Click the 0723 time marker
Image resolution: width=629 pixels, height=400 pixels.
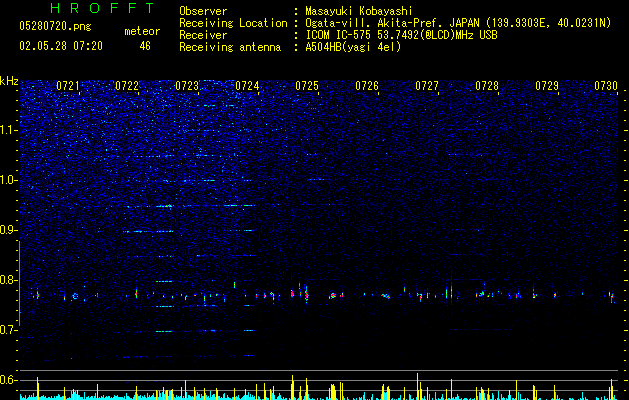(187, 86)
